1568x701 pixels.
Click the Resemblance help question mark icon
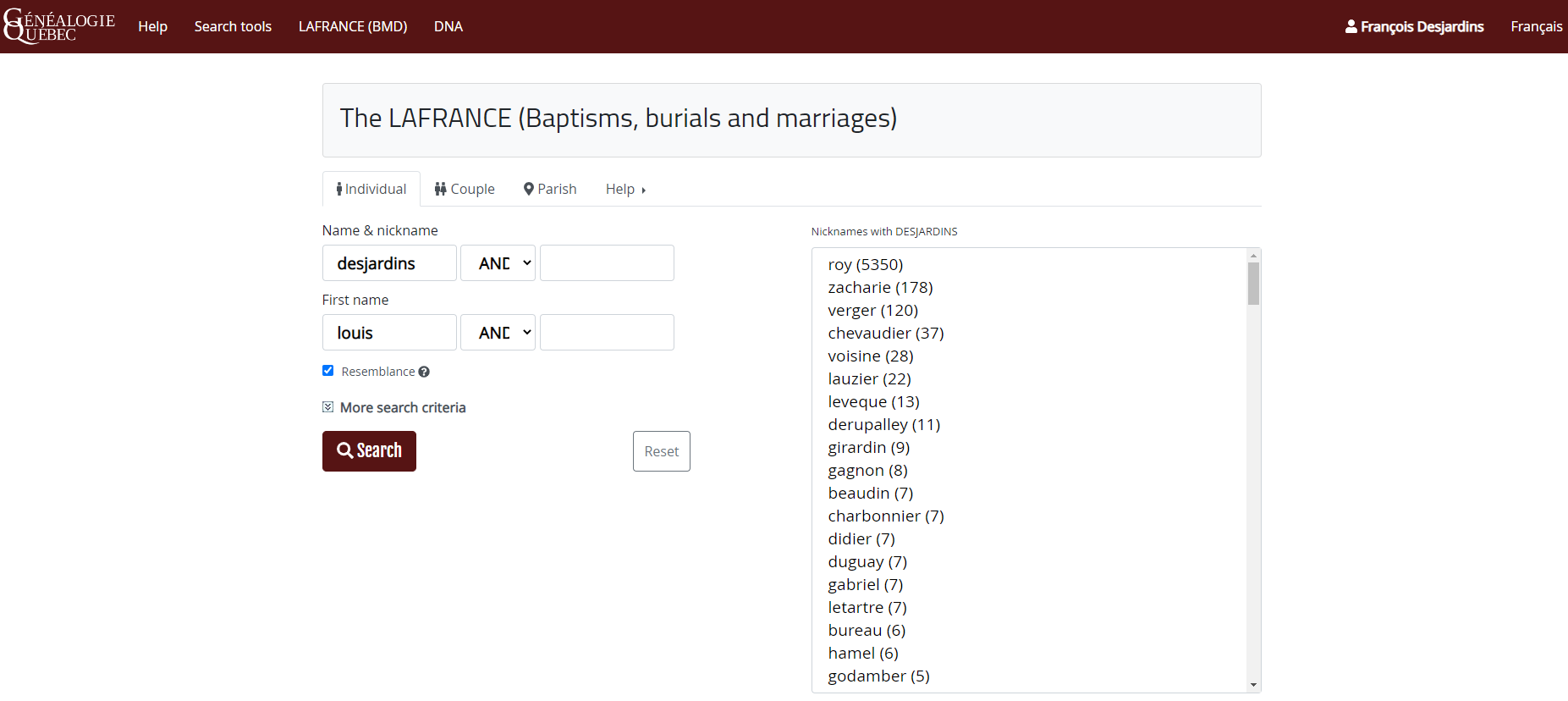coord(424,372)
